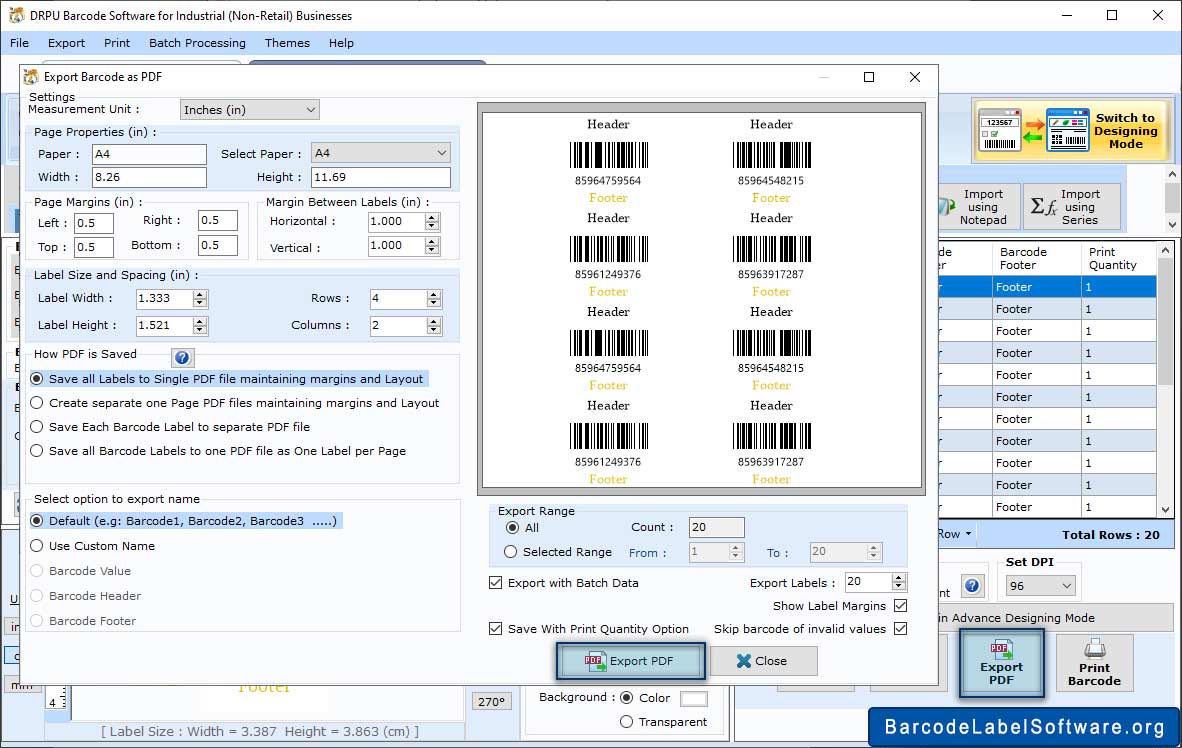Click the page Width input field

pos(149,177)
